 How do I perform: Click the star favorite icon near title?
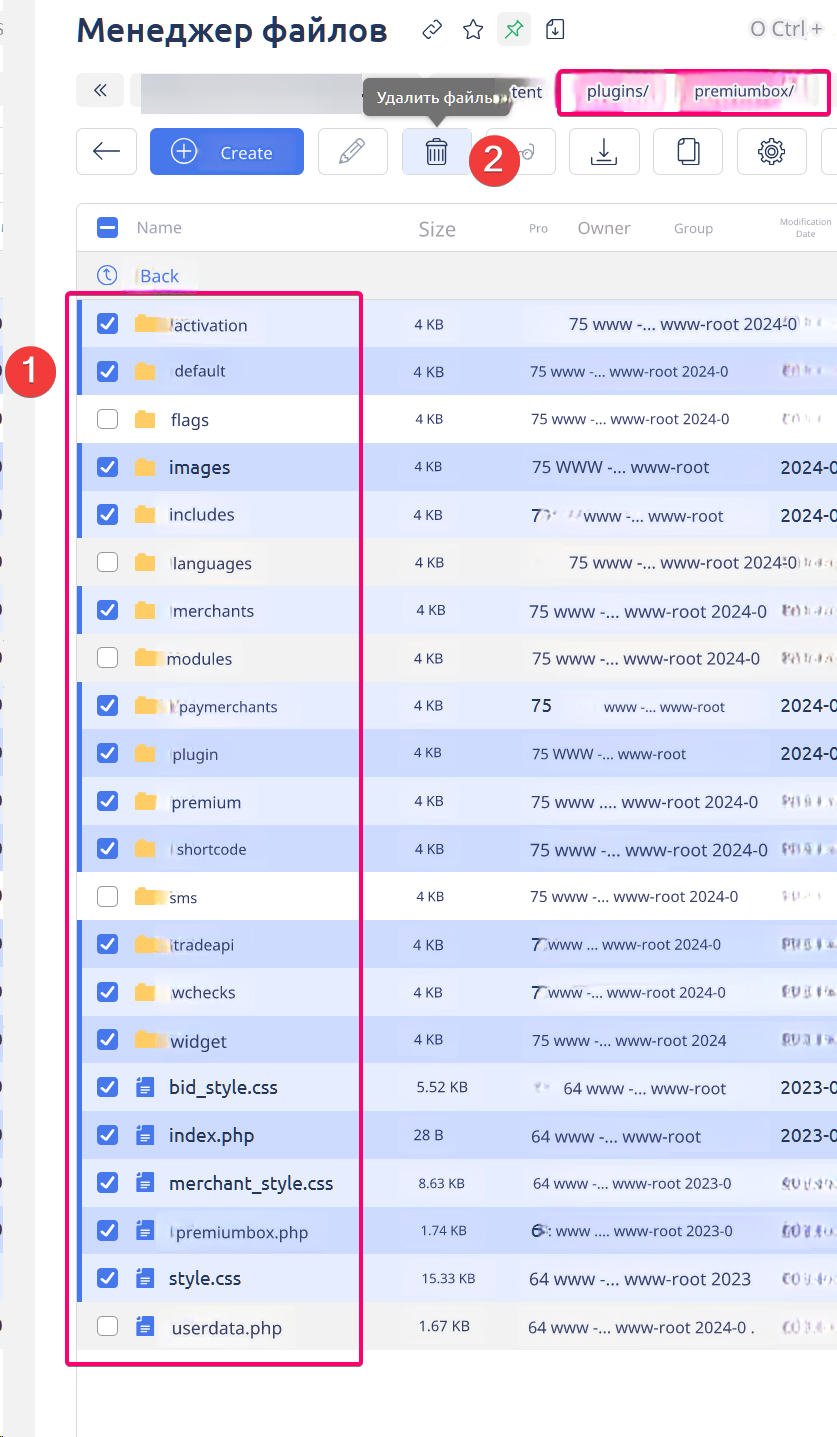click(473, 30)
